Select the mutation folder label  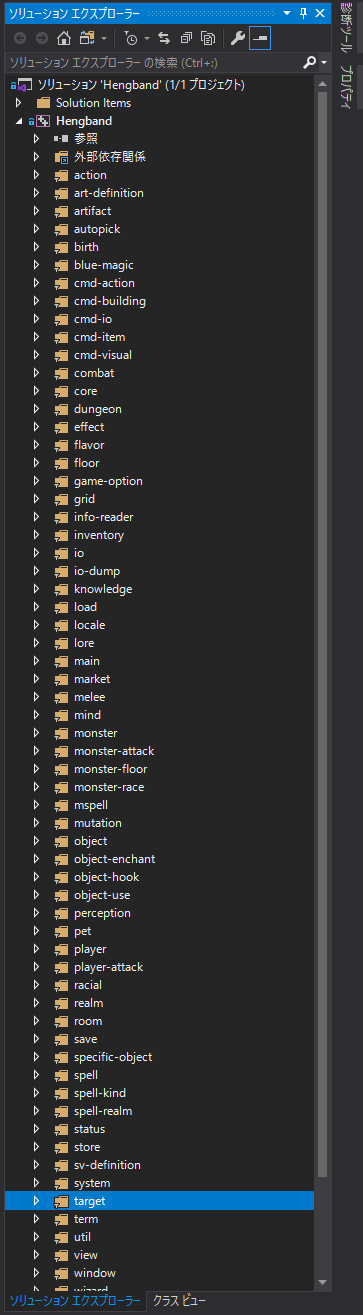tap(98, 823)
